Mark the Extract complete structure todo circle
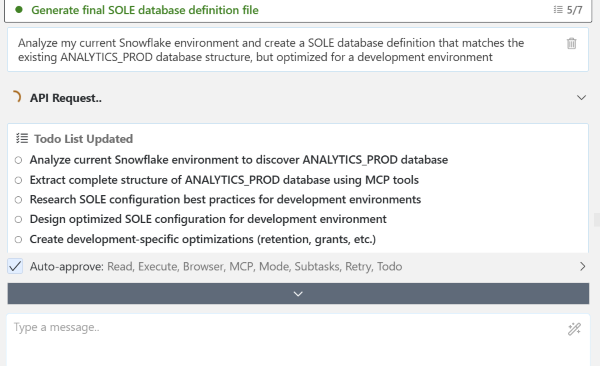600x366 pixels. tap(18, 180)
